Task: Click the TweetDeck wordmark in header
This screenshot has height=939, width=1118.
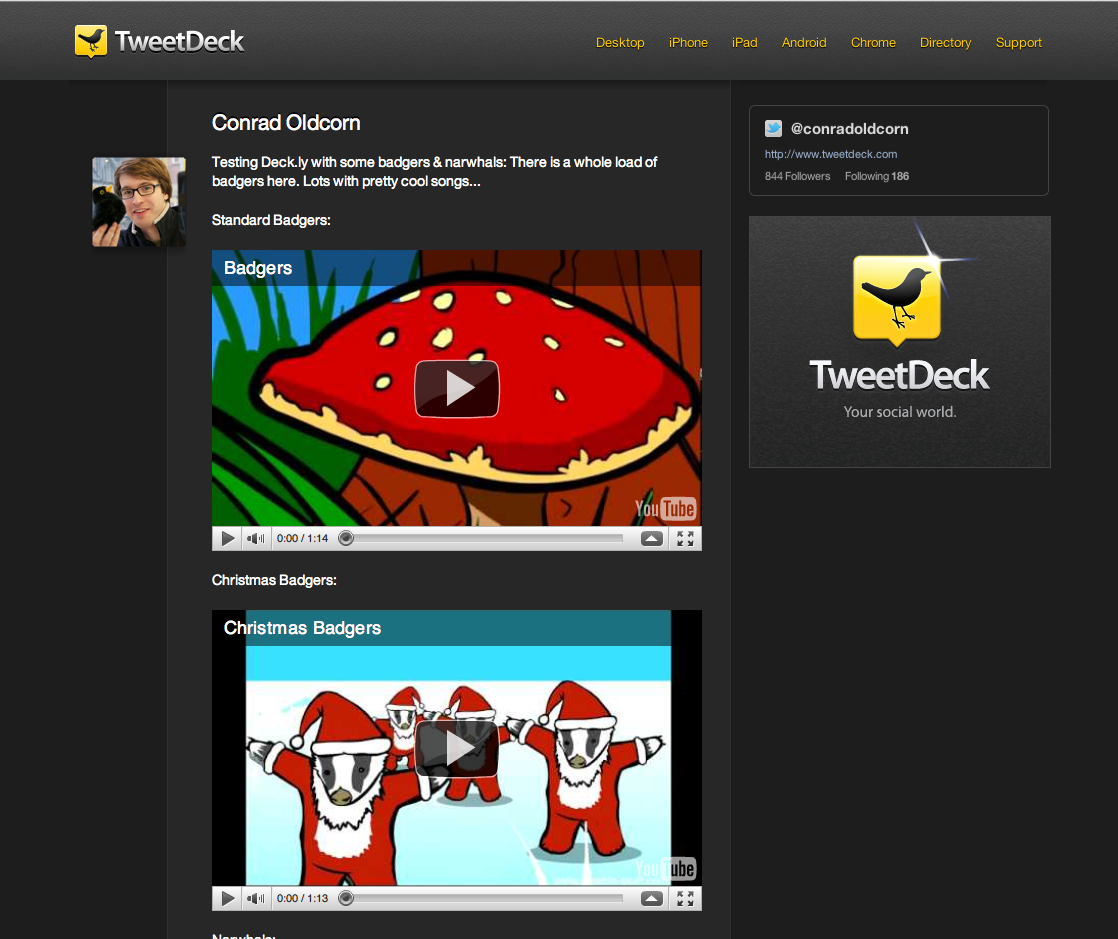Action: coord(179,41)
